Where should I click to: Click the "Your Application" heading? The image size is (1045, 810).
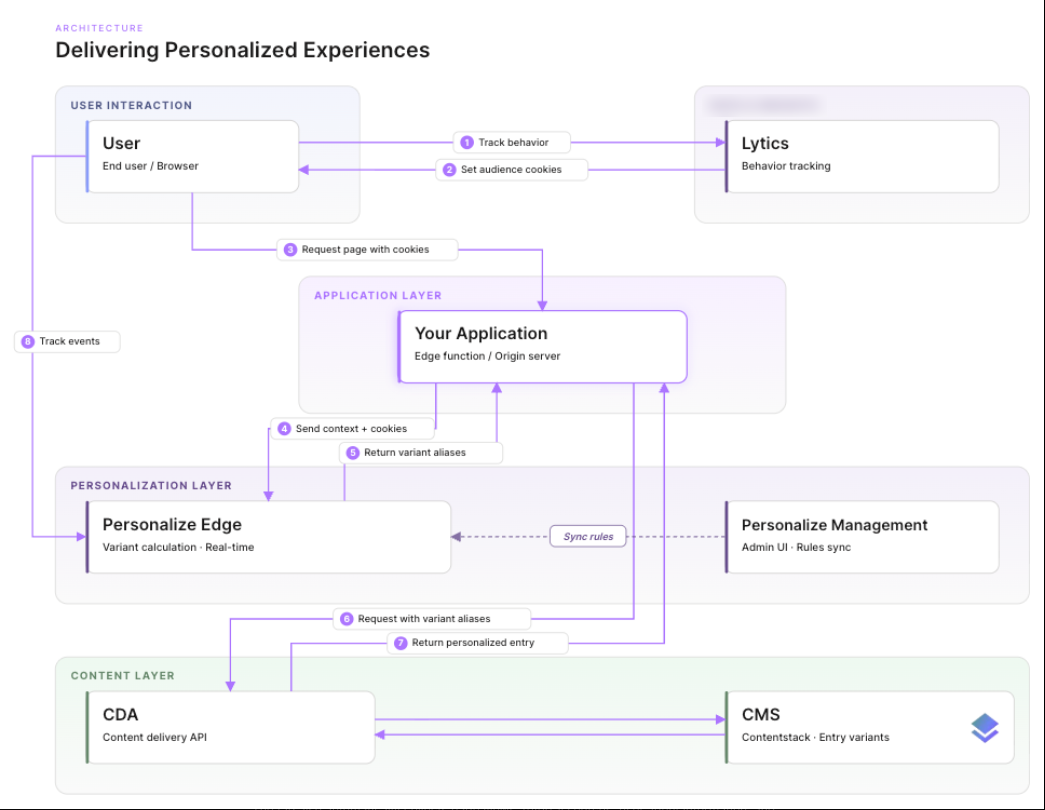tap(481, 333)
